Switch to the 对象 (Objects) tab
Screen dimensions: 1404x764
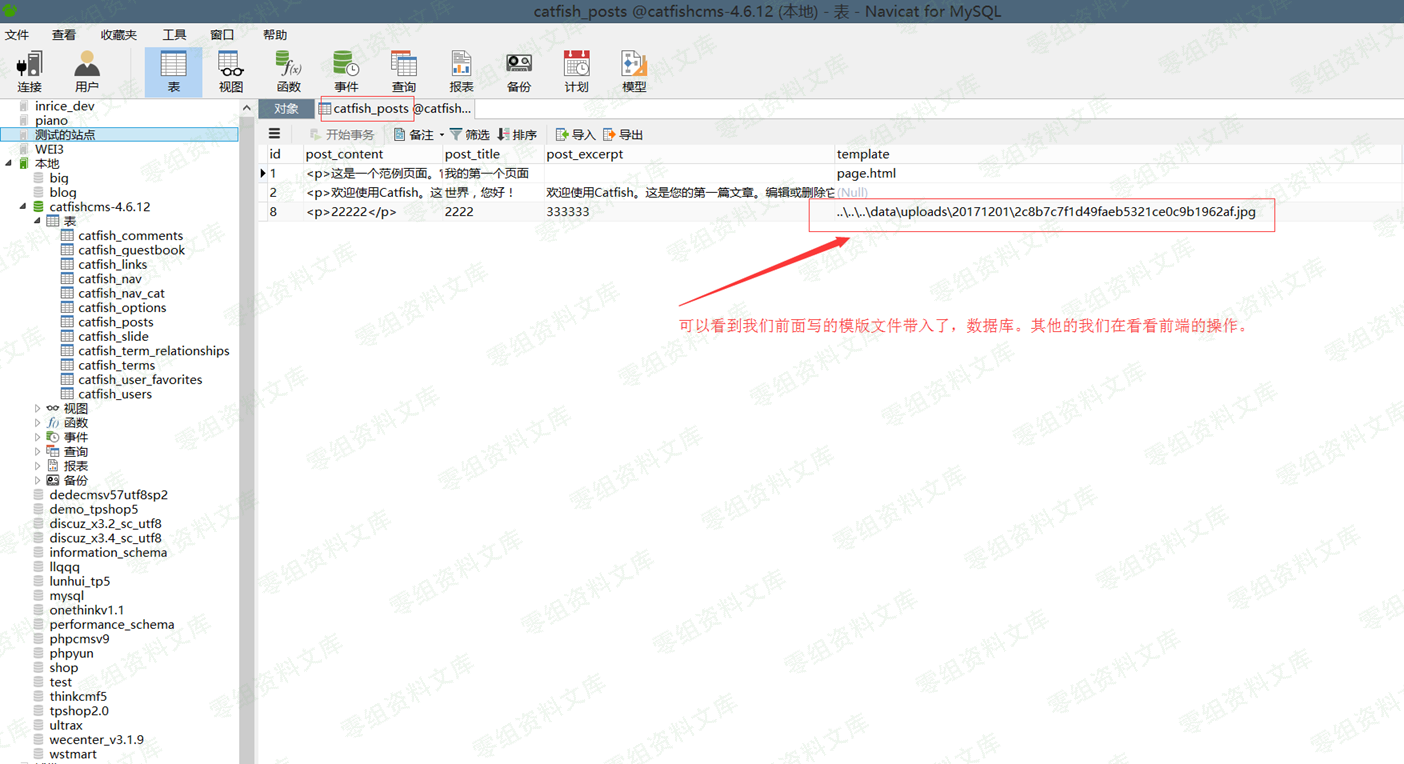pos(286,108)
